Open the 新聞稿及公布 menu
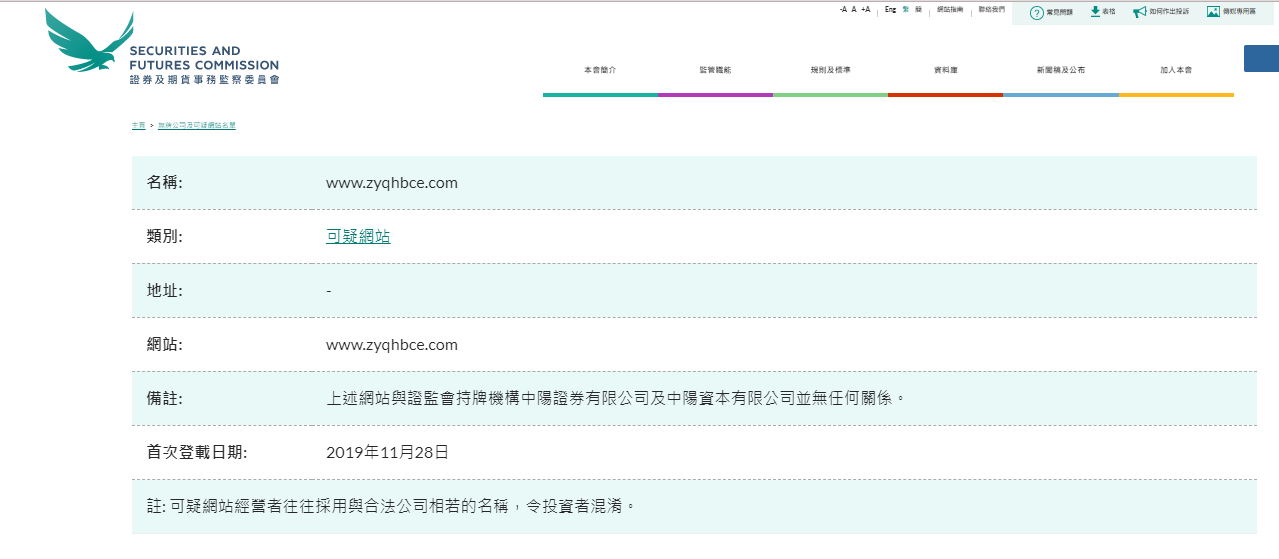 click(x=1060, y=71)
